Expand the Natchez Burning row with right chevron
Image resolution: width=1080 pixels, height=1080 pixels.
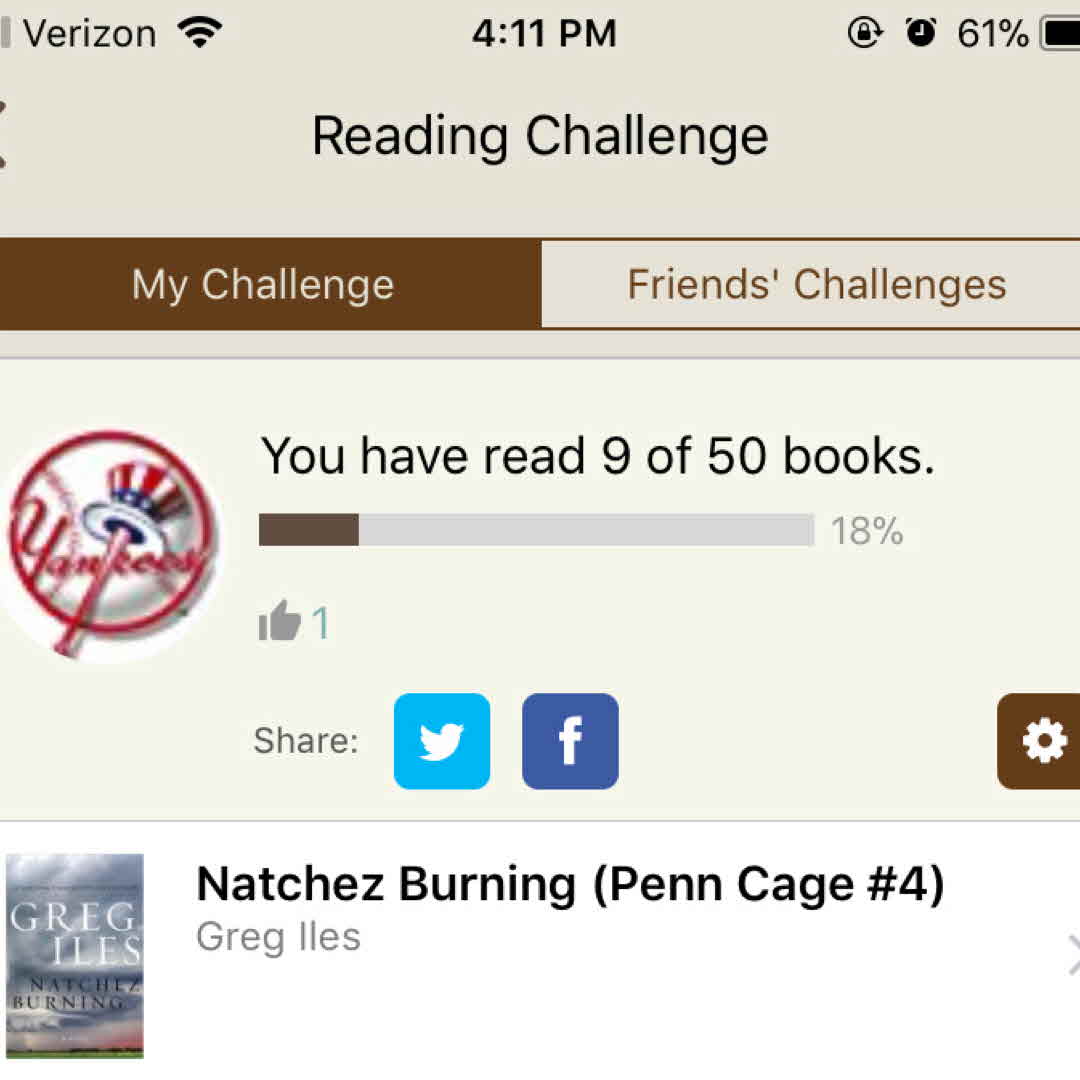point(1072,955)
